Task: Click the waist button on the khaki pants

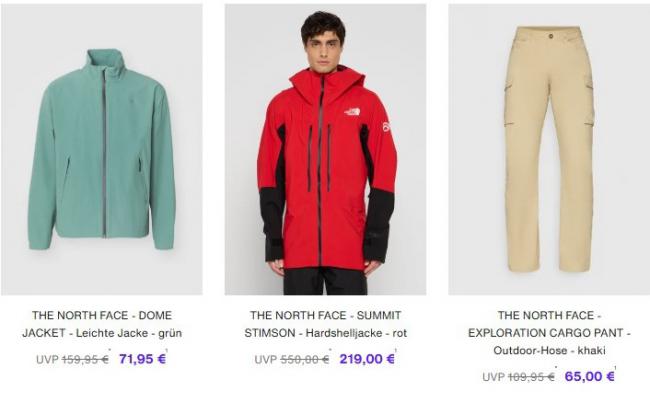Action: [551, 36]
